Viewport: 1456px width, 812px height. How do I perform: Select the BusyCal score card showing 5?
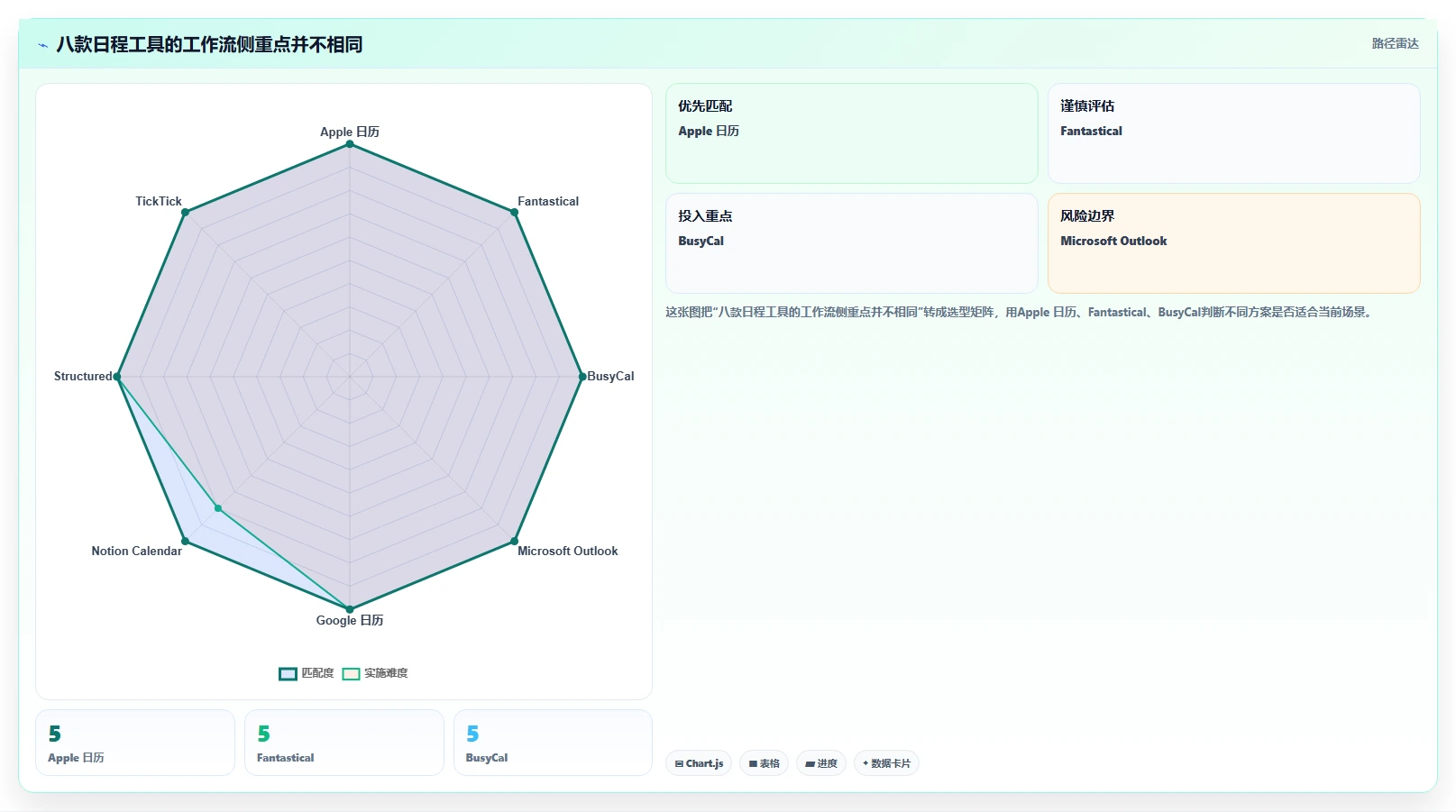tap(553, 743)
